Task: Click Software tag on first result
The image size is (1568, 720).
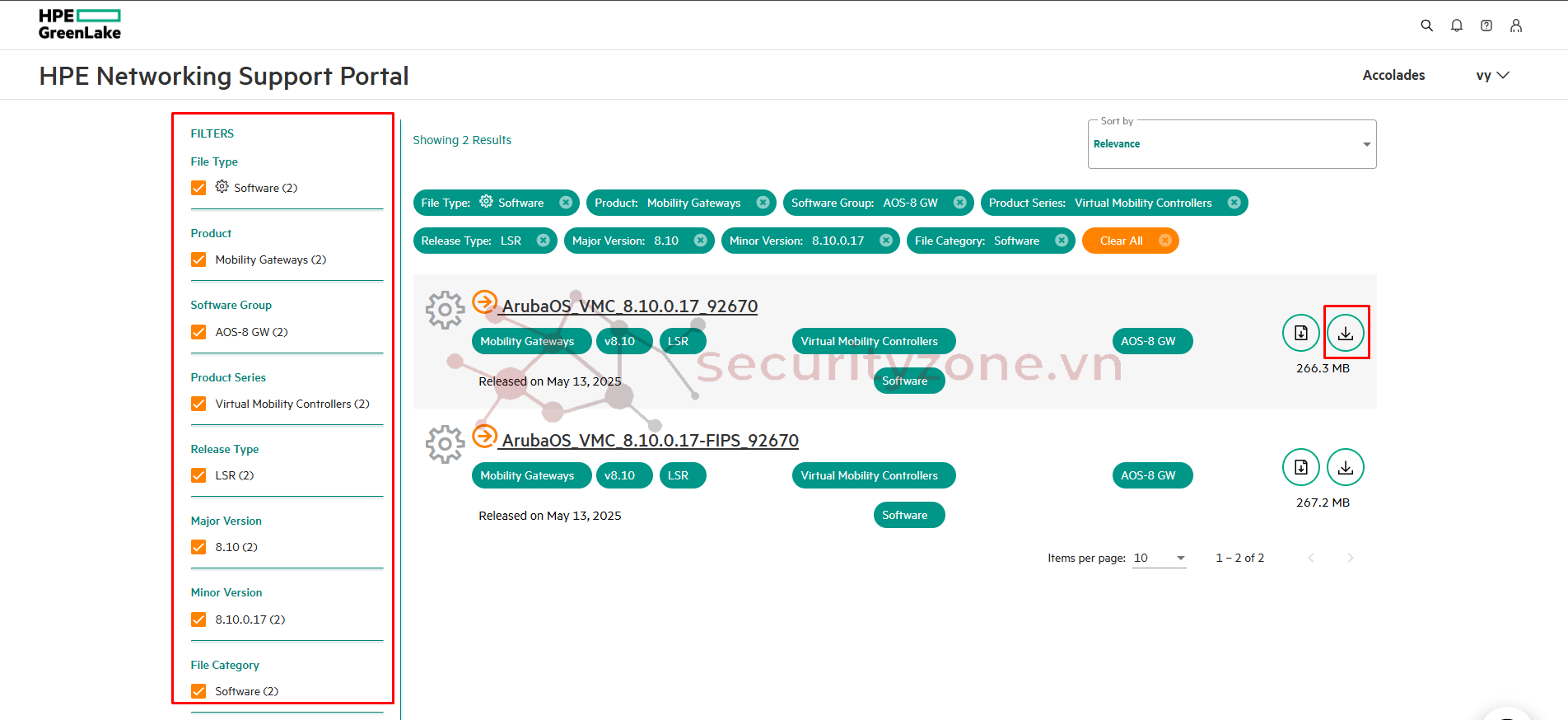Action: [909, 381]
